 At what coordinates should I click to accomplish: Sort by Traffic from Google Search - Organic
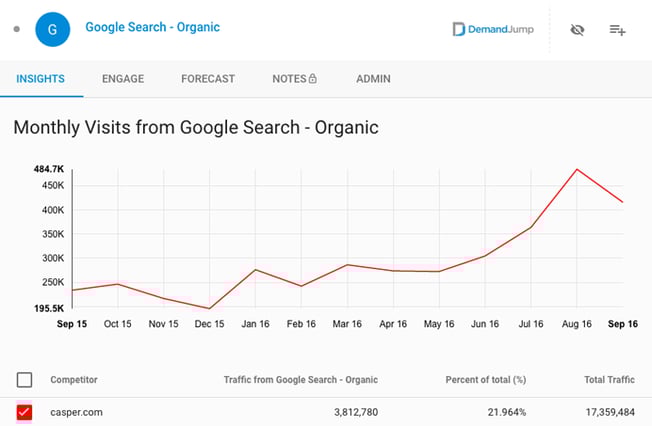point(301,380)
